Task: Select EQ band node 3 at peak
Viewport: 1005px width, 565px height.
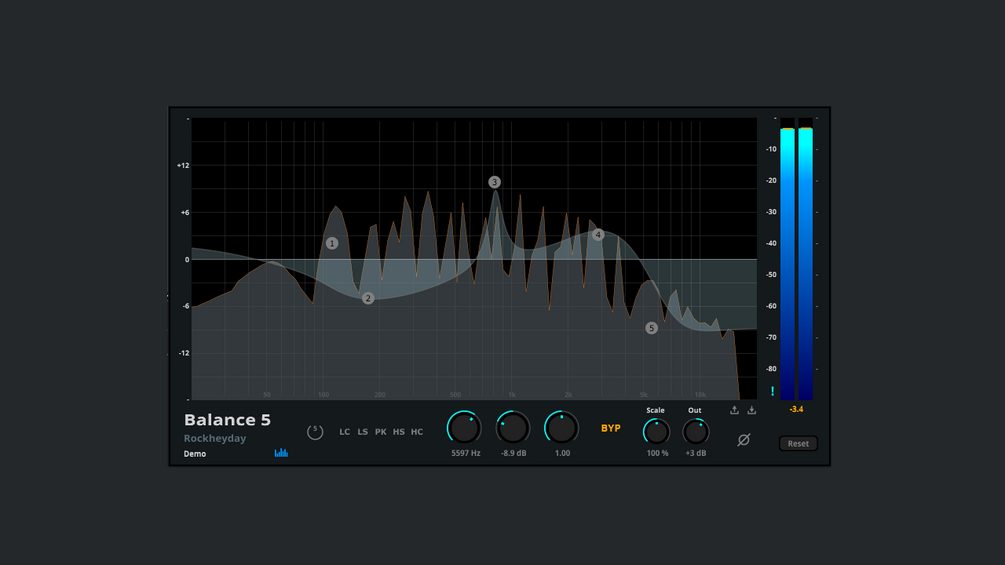Action: click(x=494, y=183)
